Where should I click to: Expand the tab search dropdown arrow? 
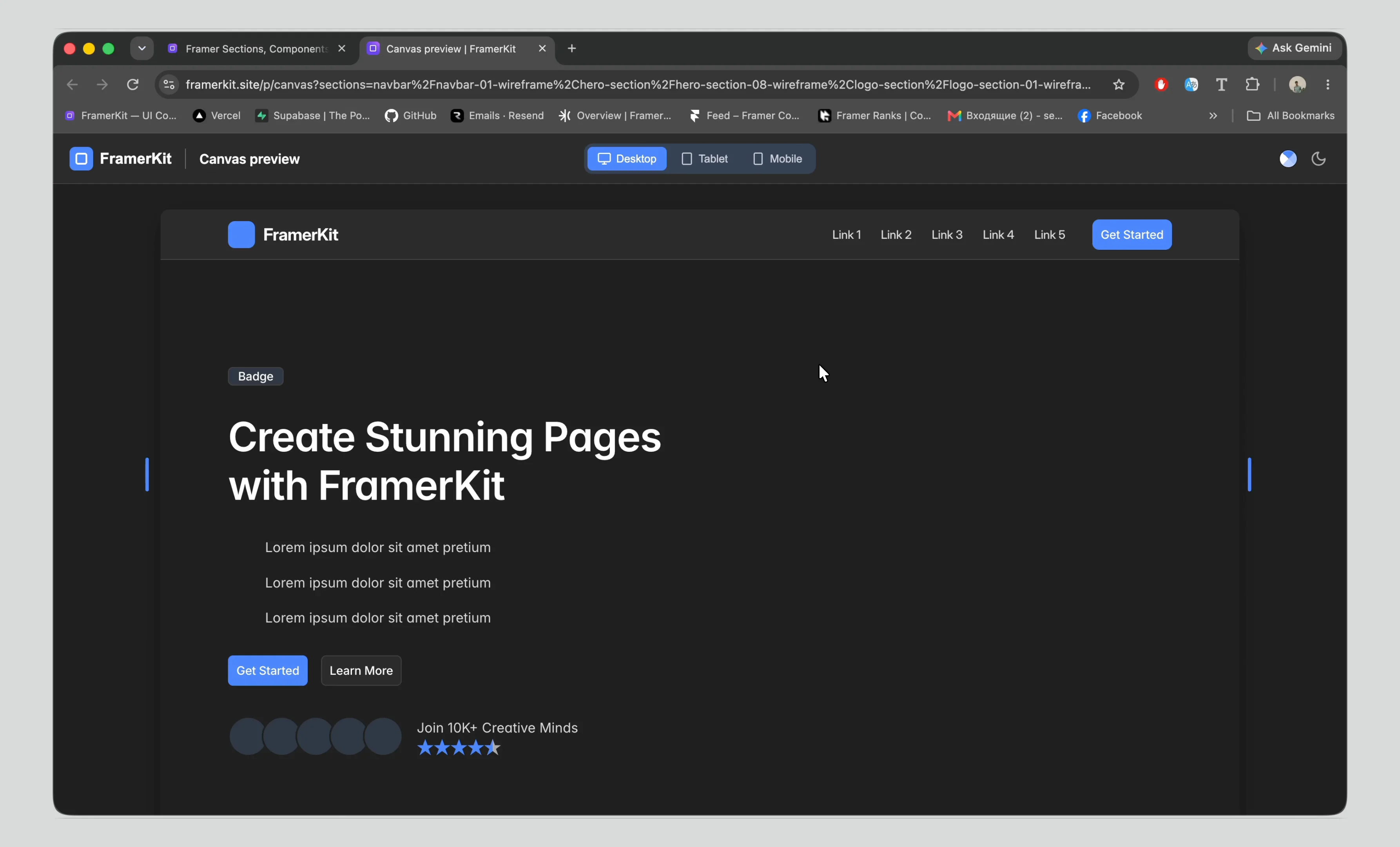coord(142,48)
